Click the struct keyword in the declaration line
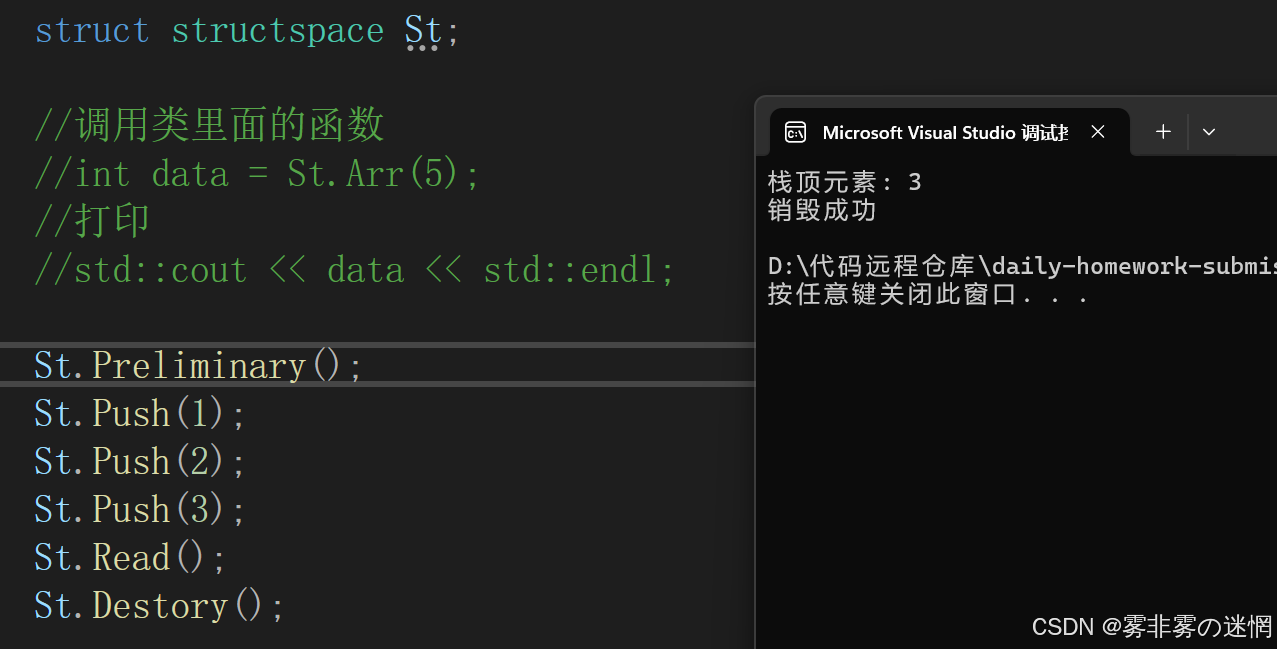 tap(92, 31)
